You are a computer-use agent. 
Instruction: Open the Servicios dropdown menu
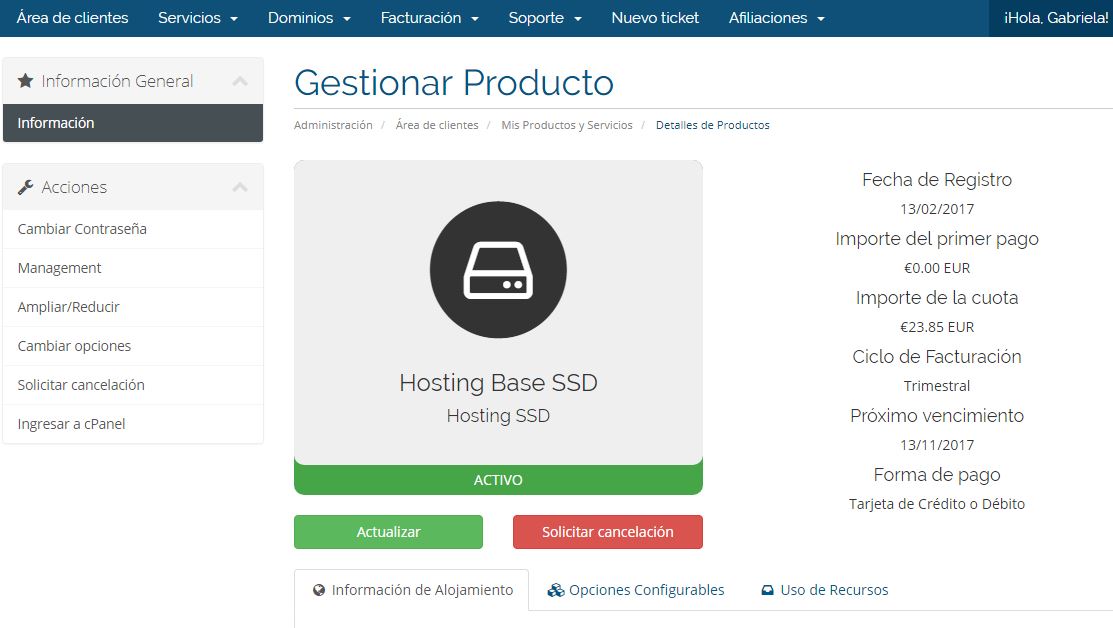[197, 18]
